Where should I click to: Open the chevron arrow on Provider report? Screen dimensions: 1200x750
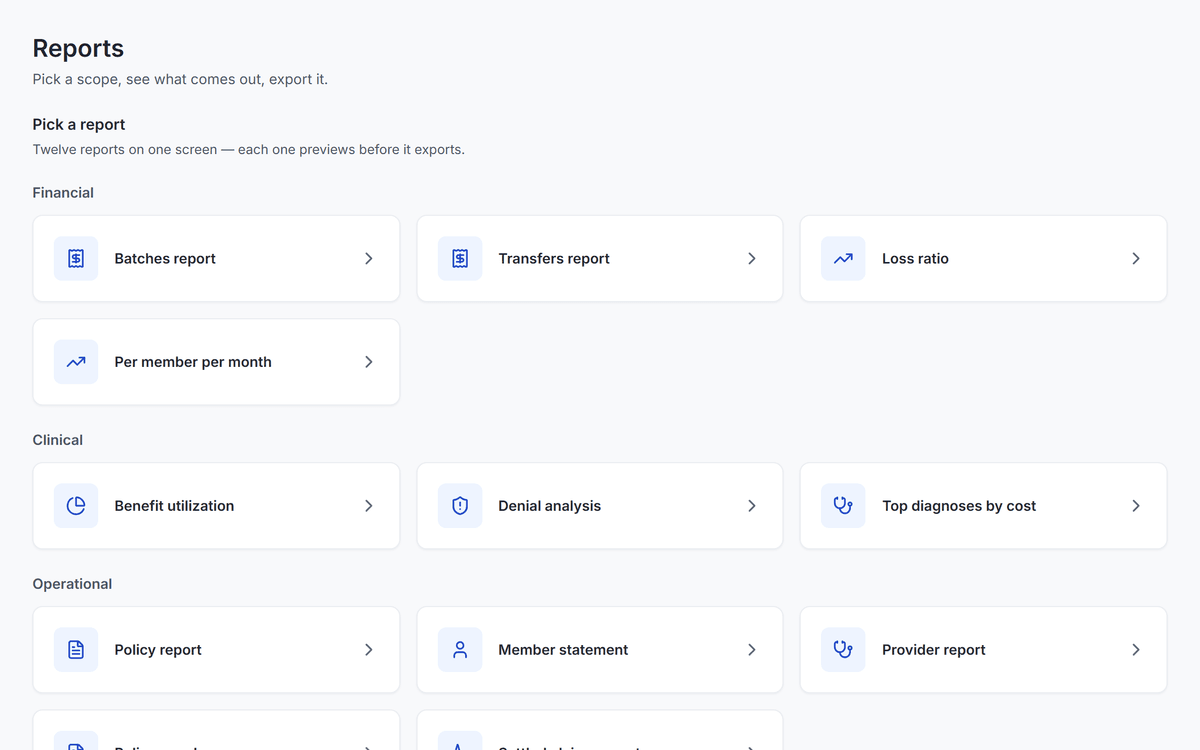coord(1136,650)
